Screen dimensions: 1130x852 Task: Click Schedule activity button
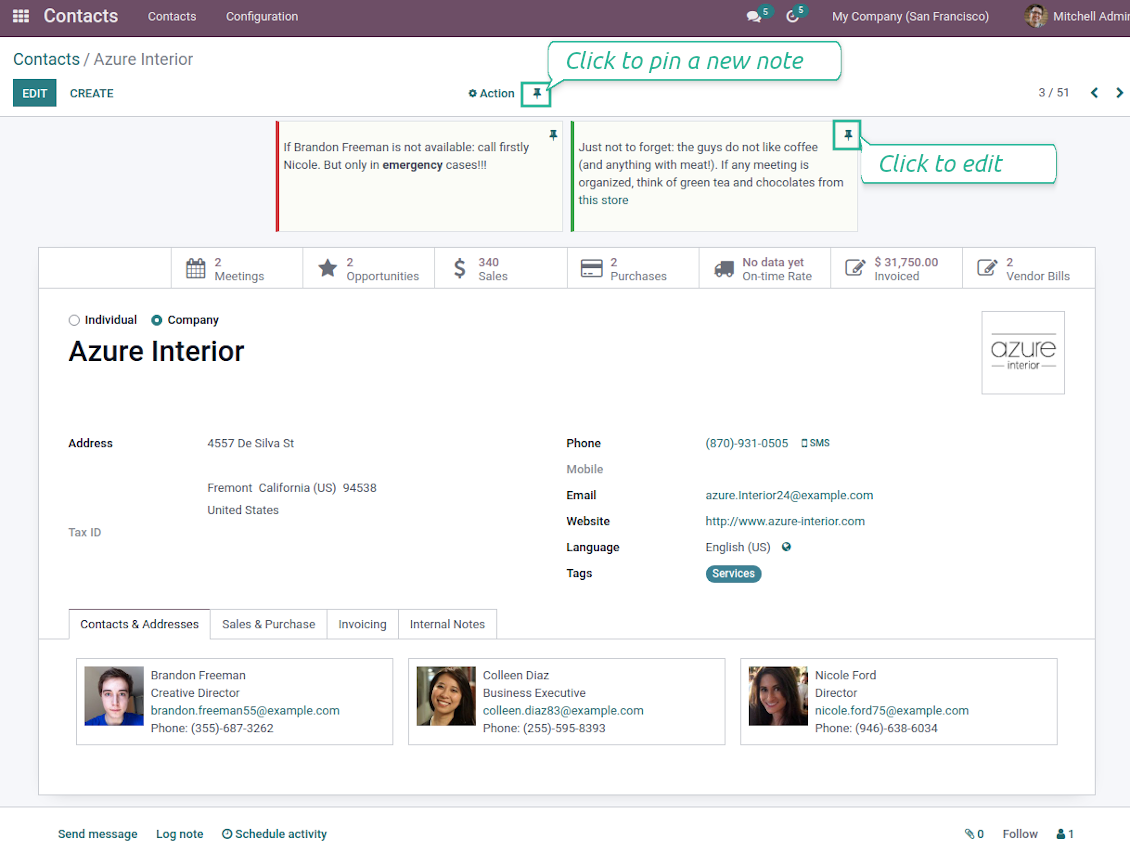[275, 834]
